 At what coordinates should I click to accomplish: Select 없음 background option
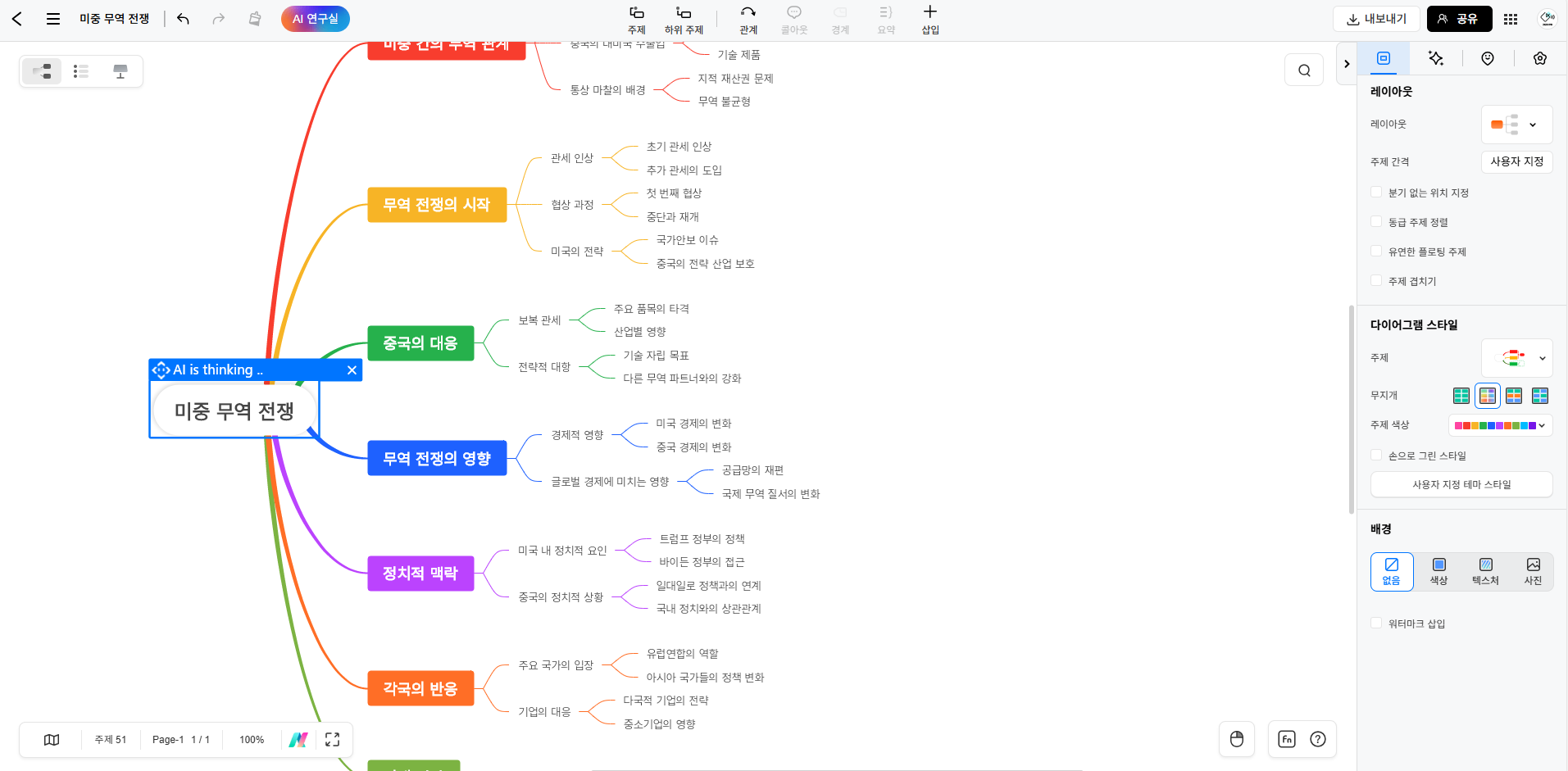pyautogui.click(x=1392, y=572)
